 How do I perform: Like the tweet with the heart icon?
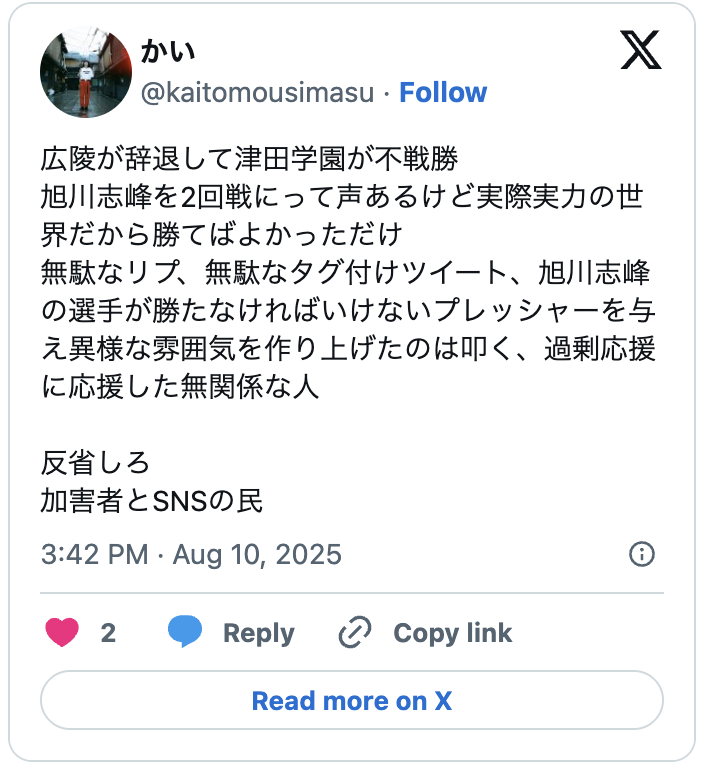click(x=62, y=632)
